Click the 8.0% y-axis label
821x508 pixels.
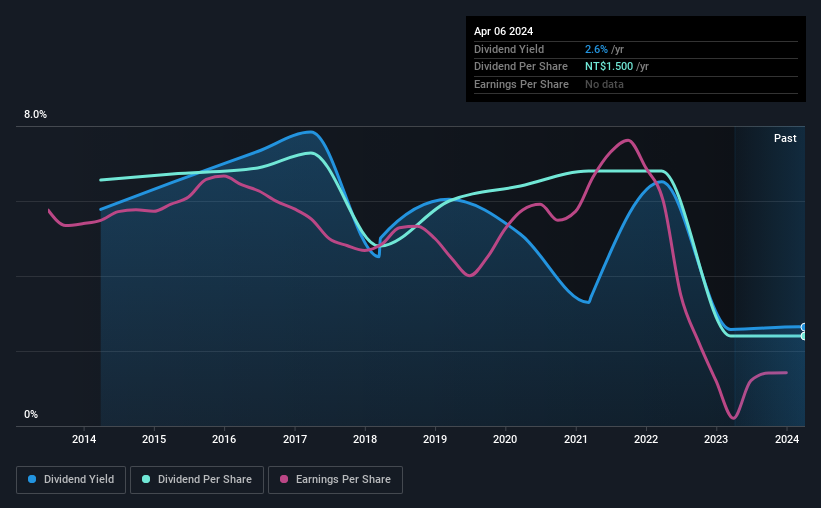pyautogui.click(x=35, y=114)
